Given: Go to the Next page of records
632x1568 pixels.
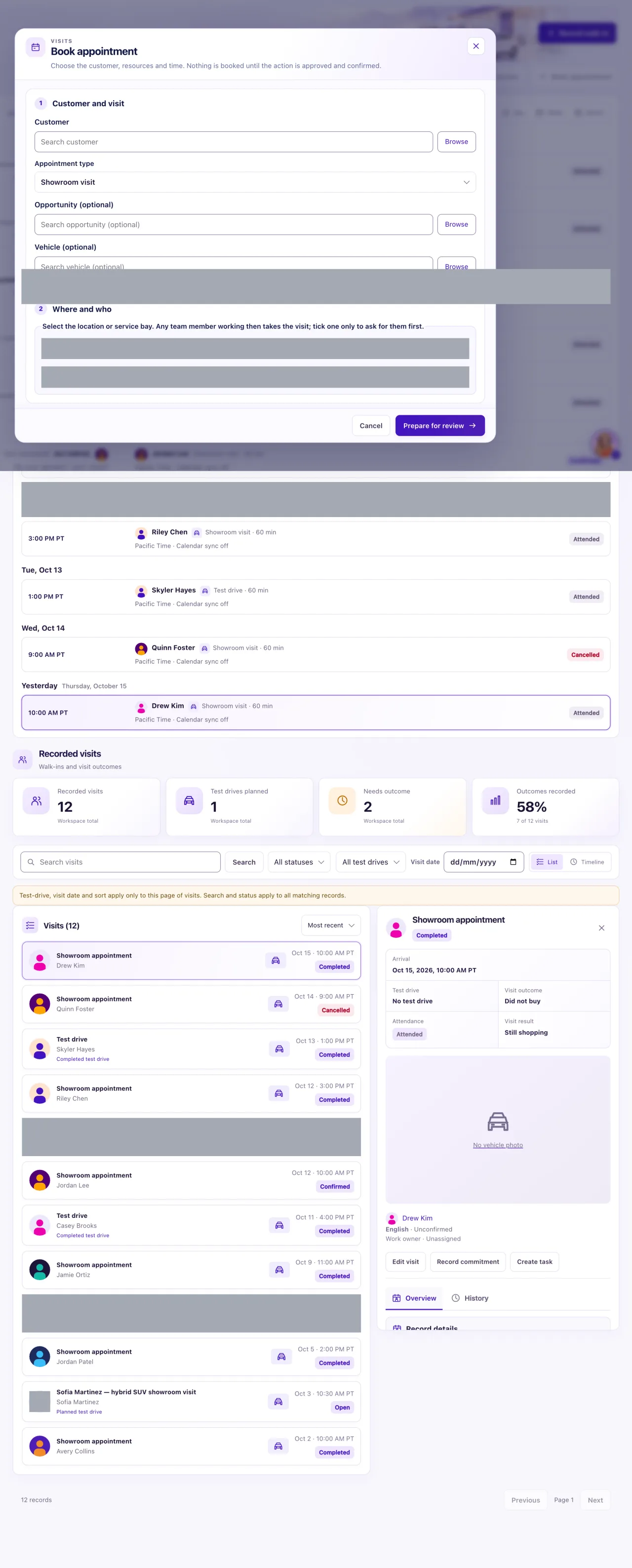Looking at the screenshot, I should click(595, 1500).
